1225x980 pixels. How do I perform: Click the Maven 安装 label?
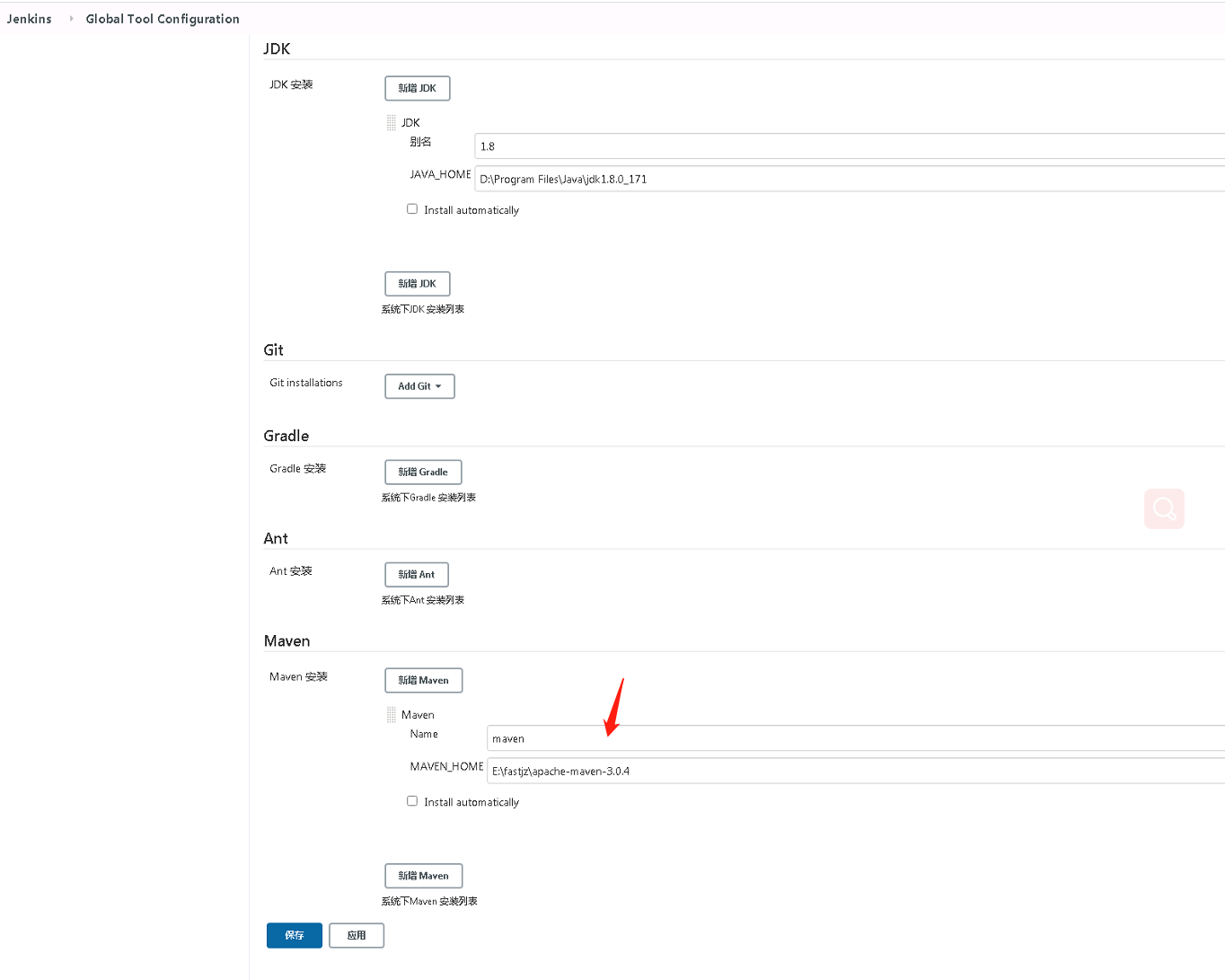pos(299,676)
